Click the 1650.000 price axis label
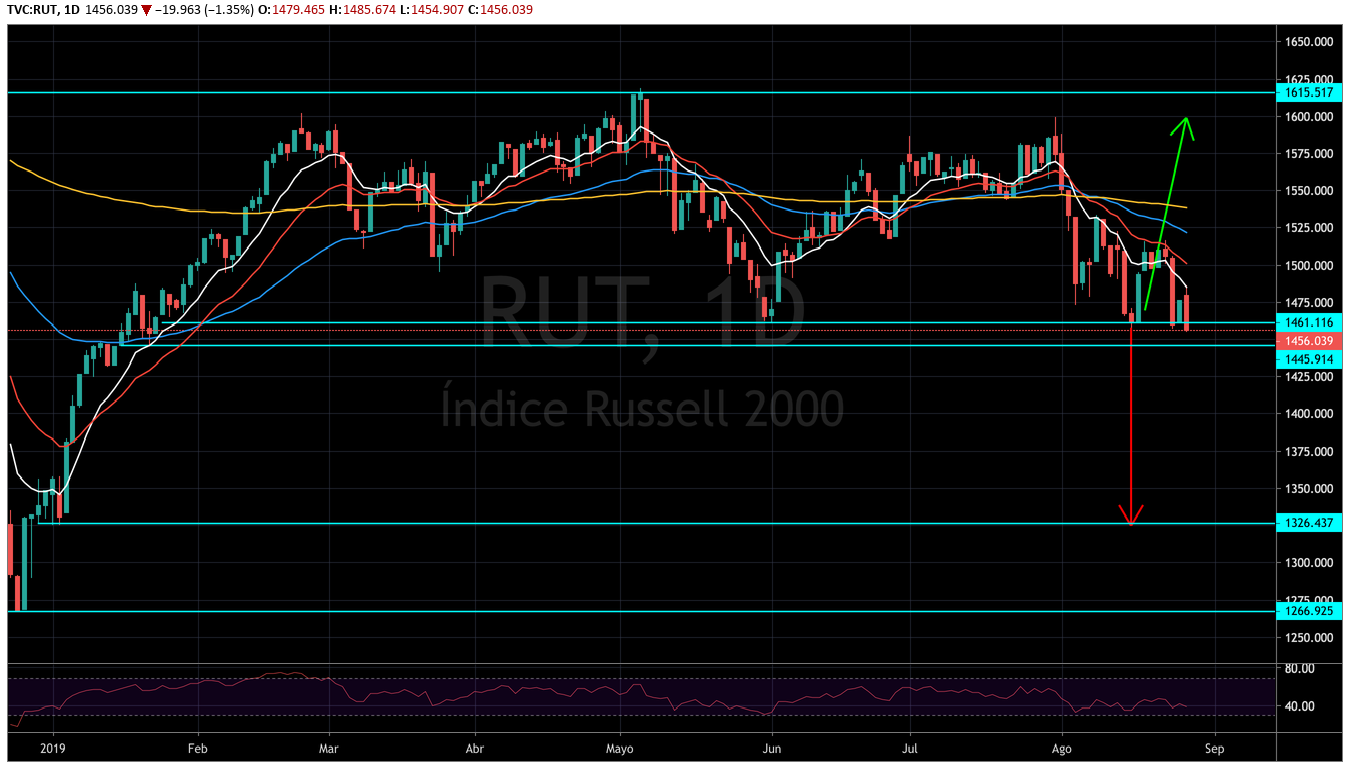 [1310, 42]
